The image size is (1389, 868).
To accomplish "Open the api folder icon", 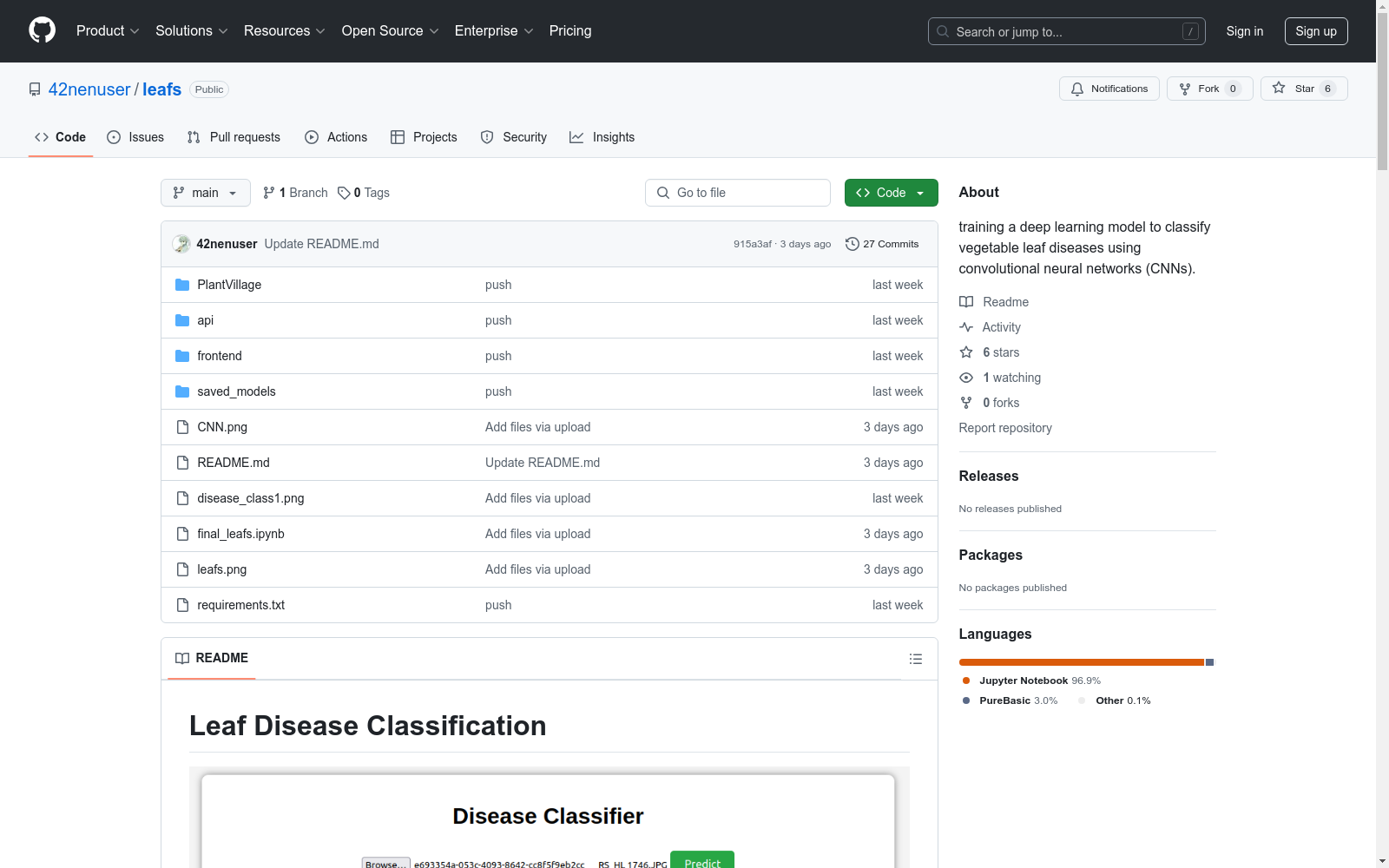I will (x=182, y=320).
